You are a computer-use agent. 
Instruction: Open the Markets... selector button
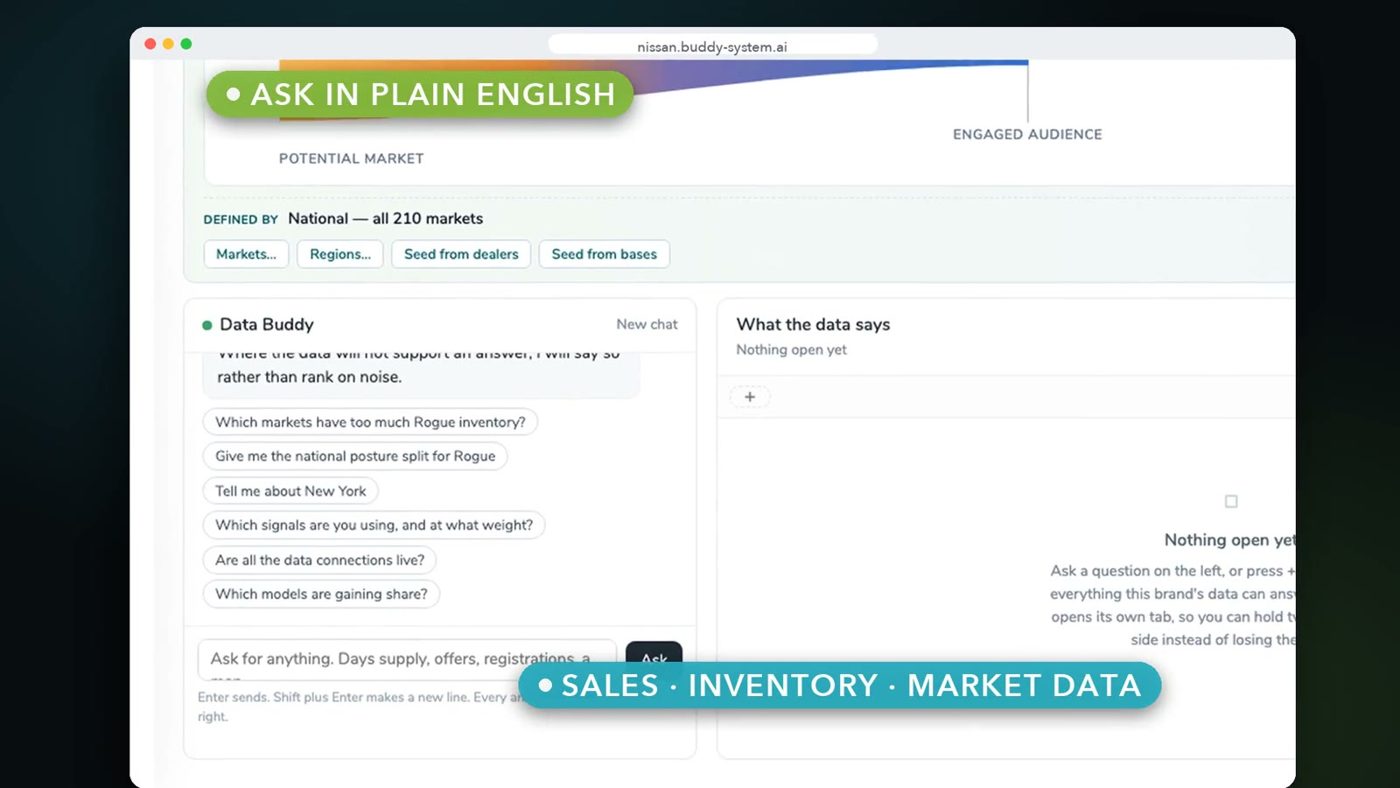tap(246, 254)
